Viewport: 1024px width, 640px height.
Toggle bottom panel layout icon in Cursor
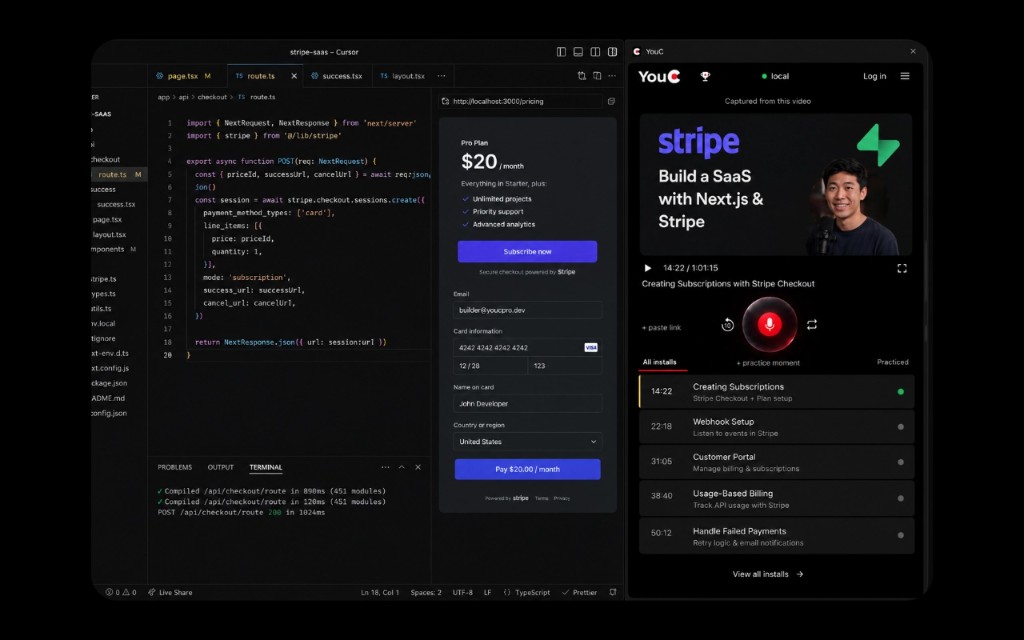tap(578, 52)
